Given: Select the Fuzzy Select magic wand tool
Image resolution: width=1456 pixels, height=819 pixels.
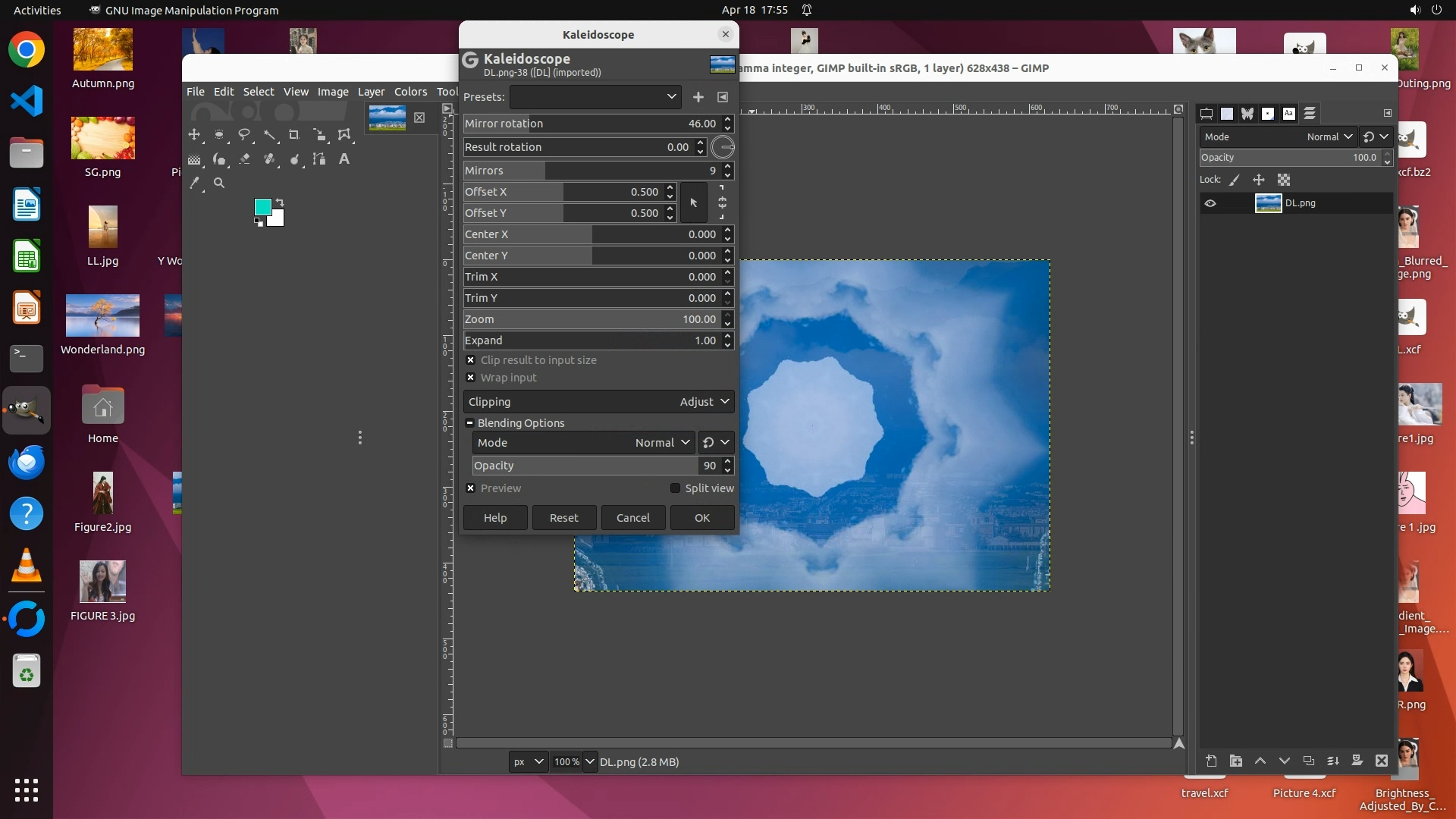Looking at the screenshot, I should click(x=269, y=135).
